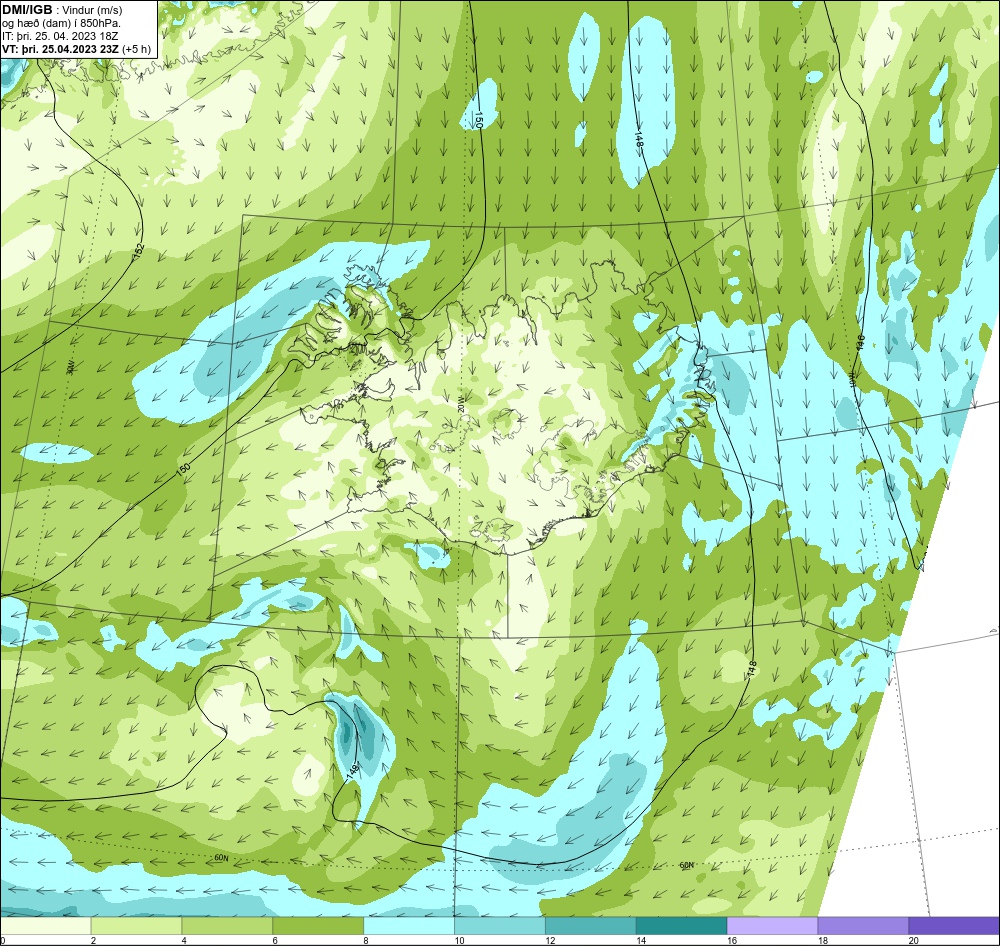Select the left '60N' latitude label

tap(221, 858)
